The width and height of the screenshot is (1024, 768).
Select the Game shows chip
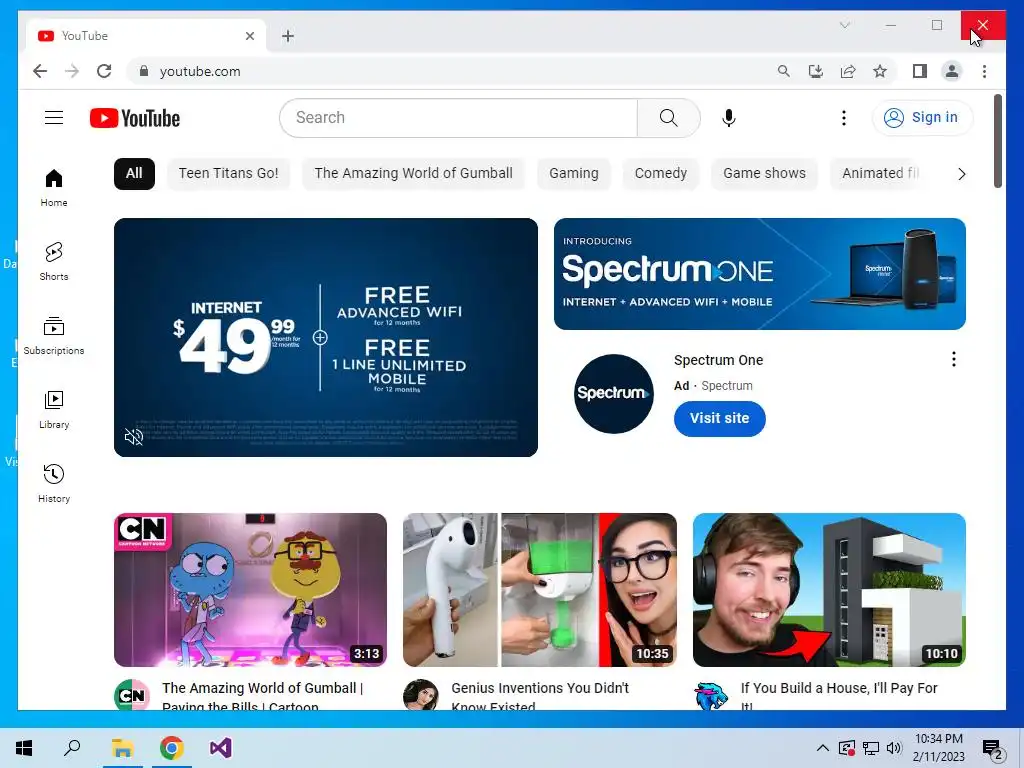tap(764, 174)
